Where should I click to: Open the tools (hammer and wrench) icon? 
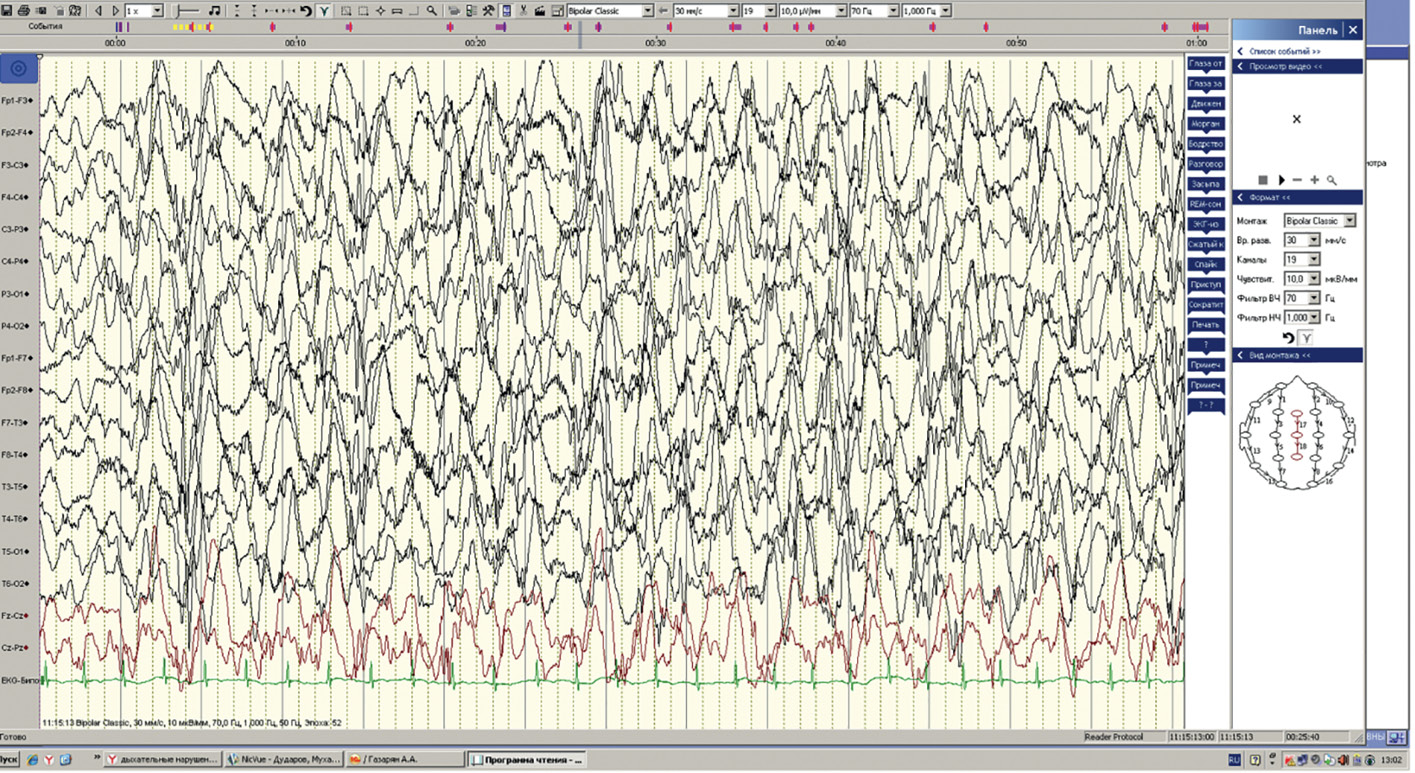point(488,10)
